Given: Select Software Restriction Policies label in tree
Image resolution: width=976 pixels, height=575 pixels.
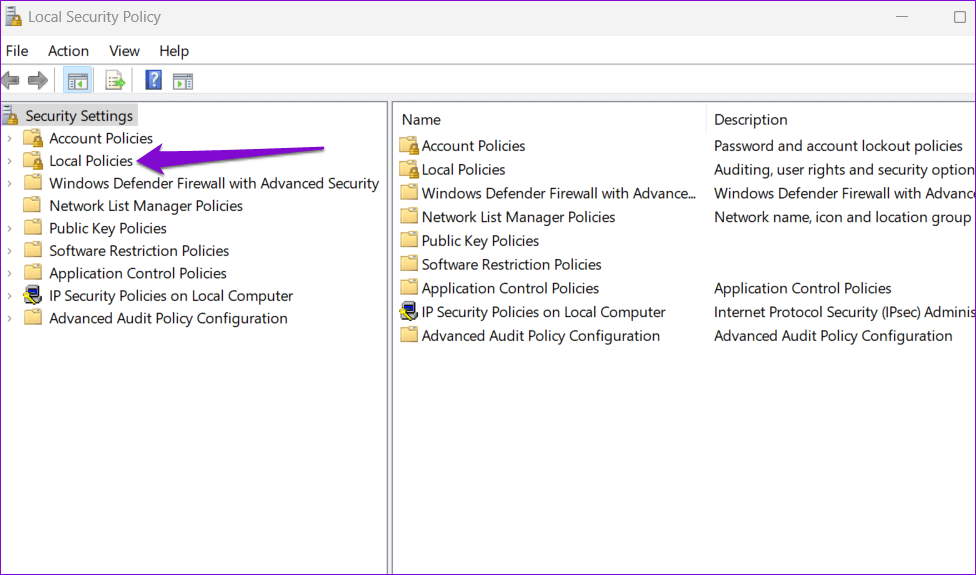Looking at the screenshot, I should point(139,251).
